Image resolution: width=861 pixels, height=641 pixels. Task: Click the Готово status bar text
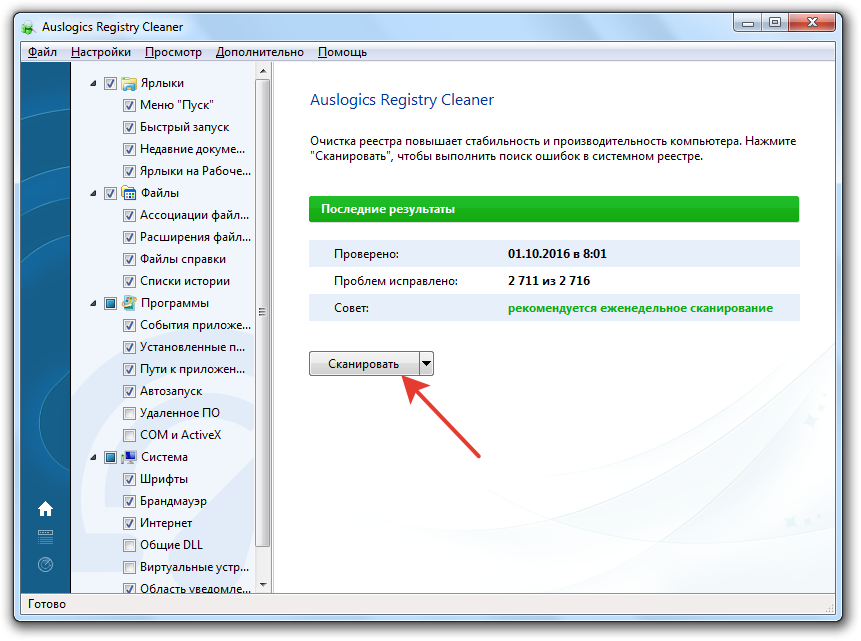coord(47,604)
